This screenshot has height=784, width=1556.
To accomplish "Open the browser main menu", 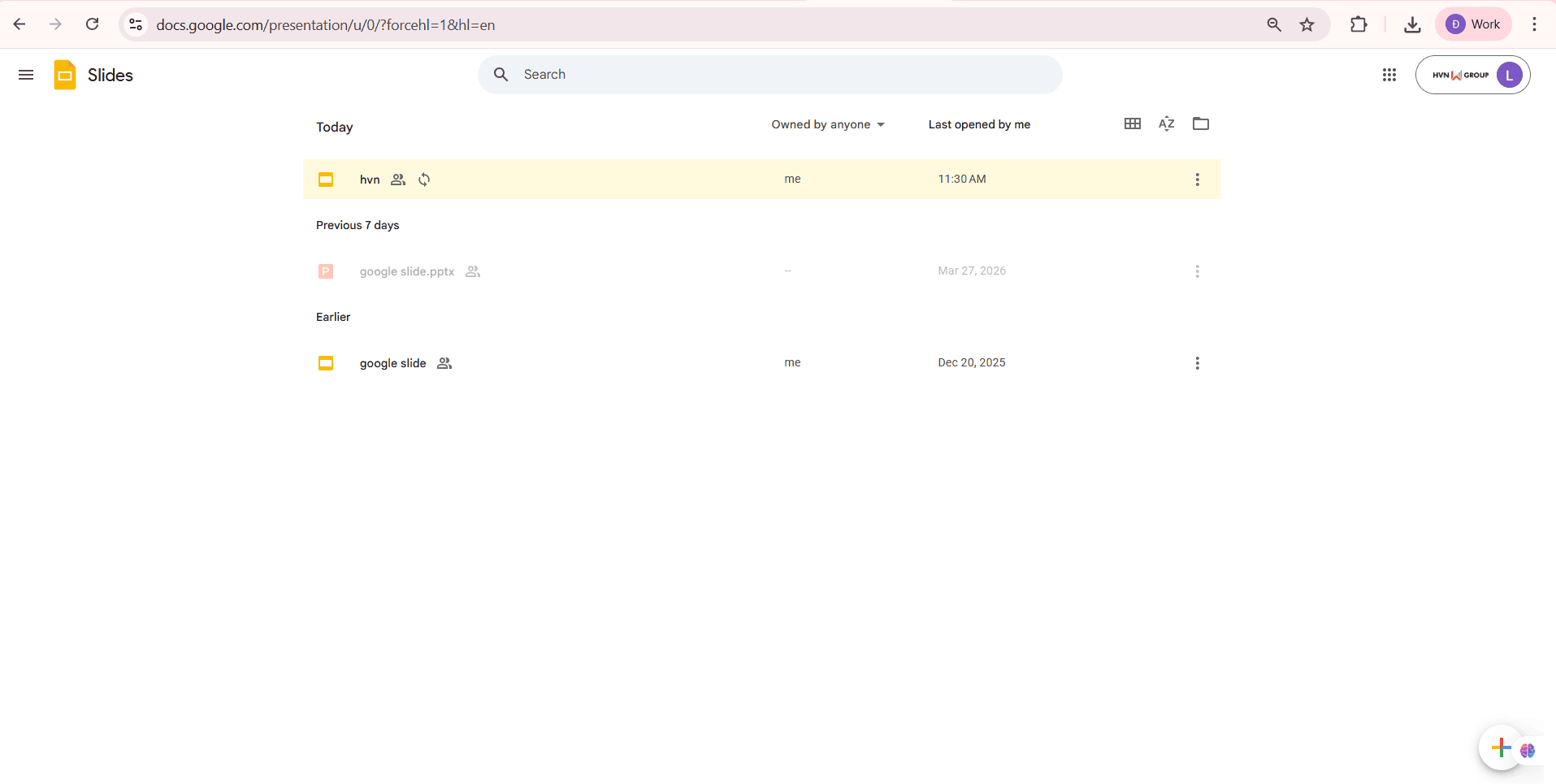I will 1534,24.
